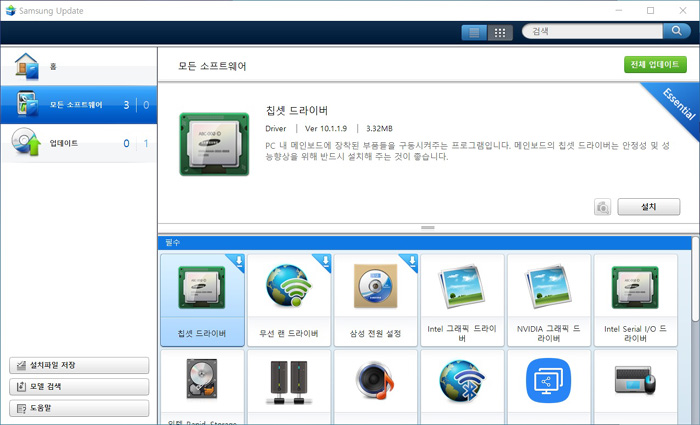Select the 칩셋 드라이버 tile
This screenshot has width=700, height=425.
click(202, 300)
